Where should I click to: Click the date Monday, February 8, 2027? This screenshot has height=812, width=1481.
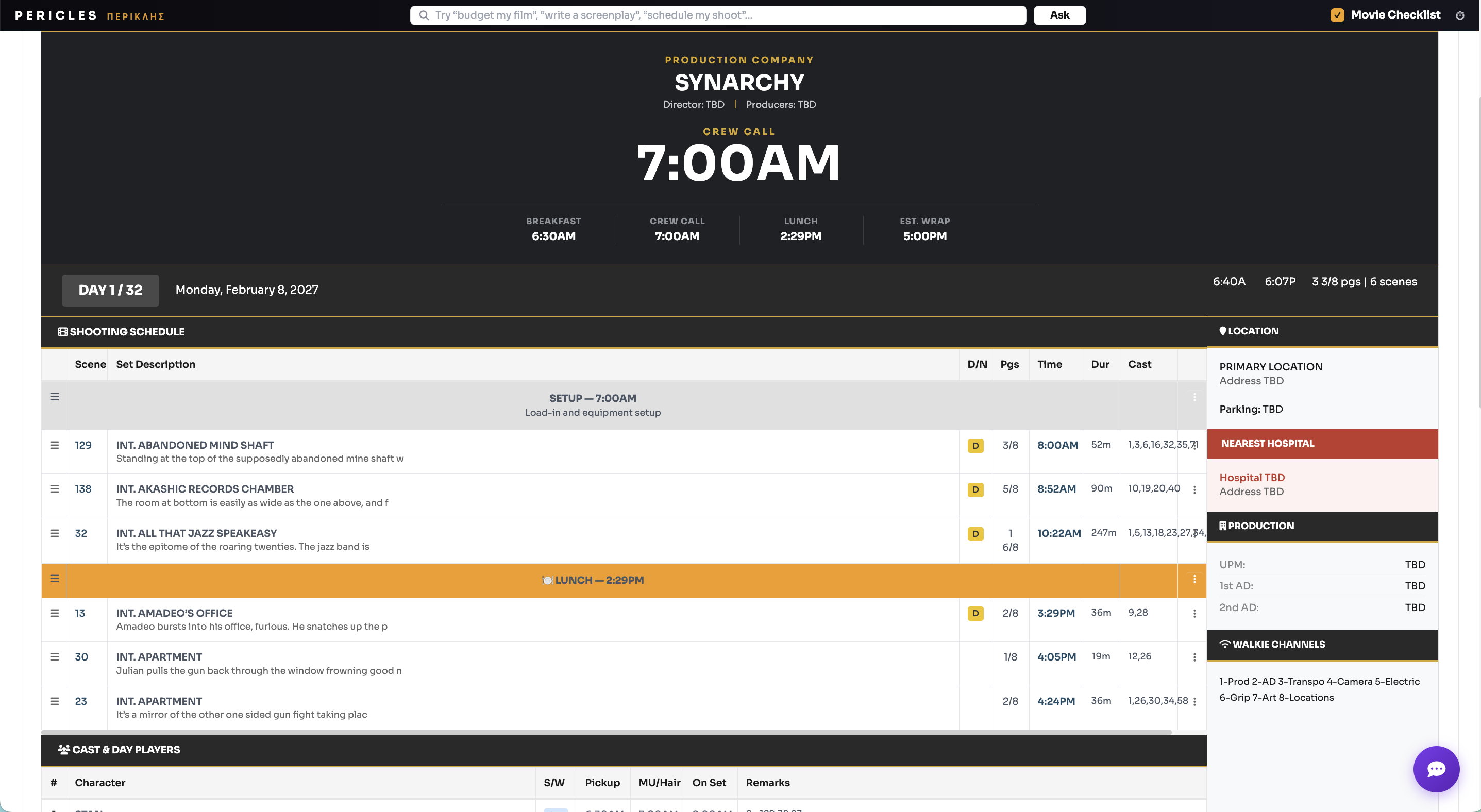click(x=247, y=290)
